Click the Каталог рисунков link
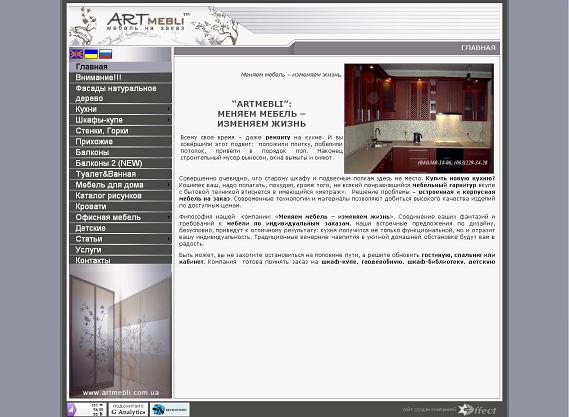This screenshot has width=569, height=417. coord(120,196)
